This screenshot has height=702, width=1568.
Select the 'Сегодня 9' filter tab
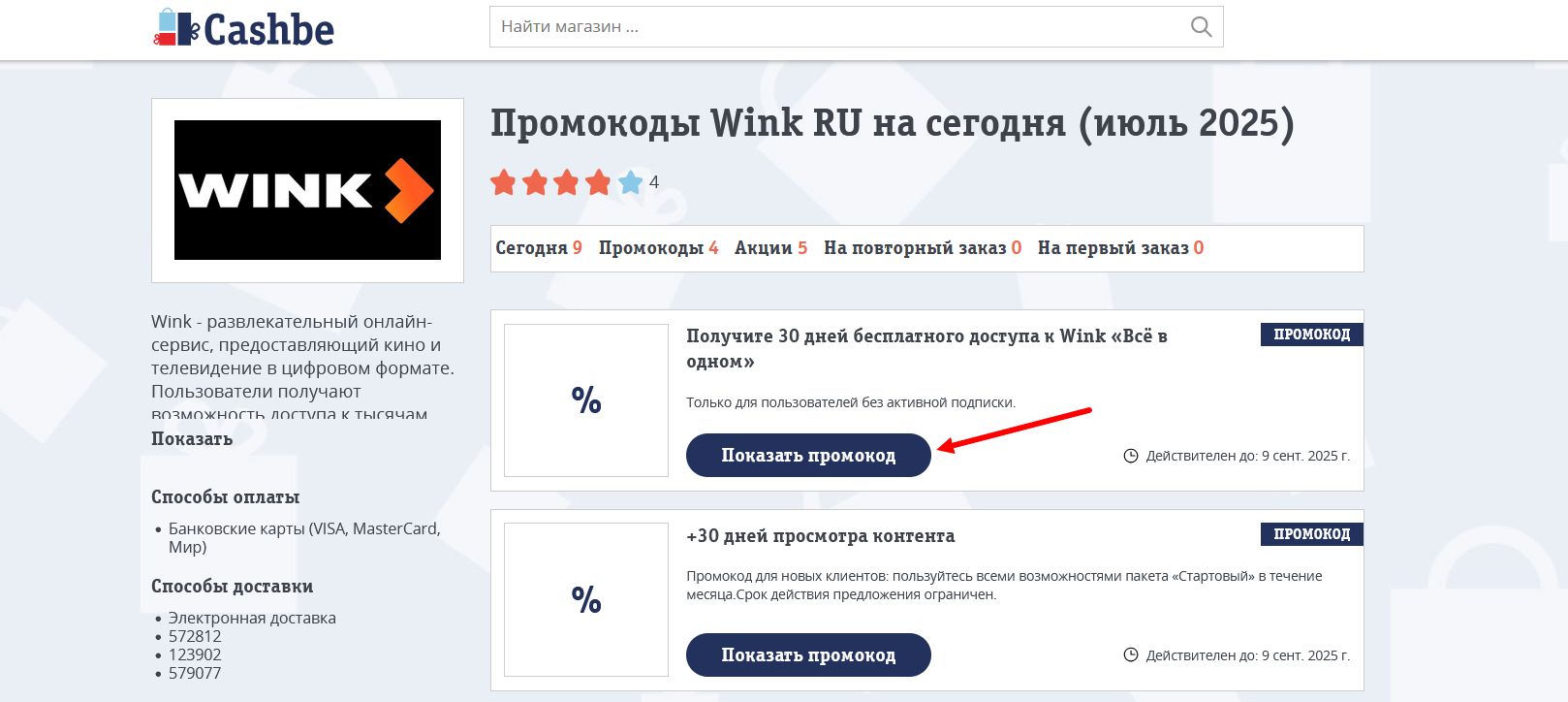pyautogui.click(x=539, y=248)
